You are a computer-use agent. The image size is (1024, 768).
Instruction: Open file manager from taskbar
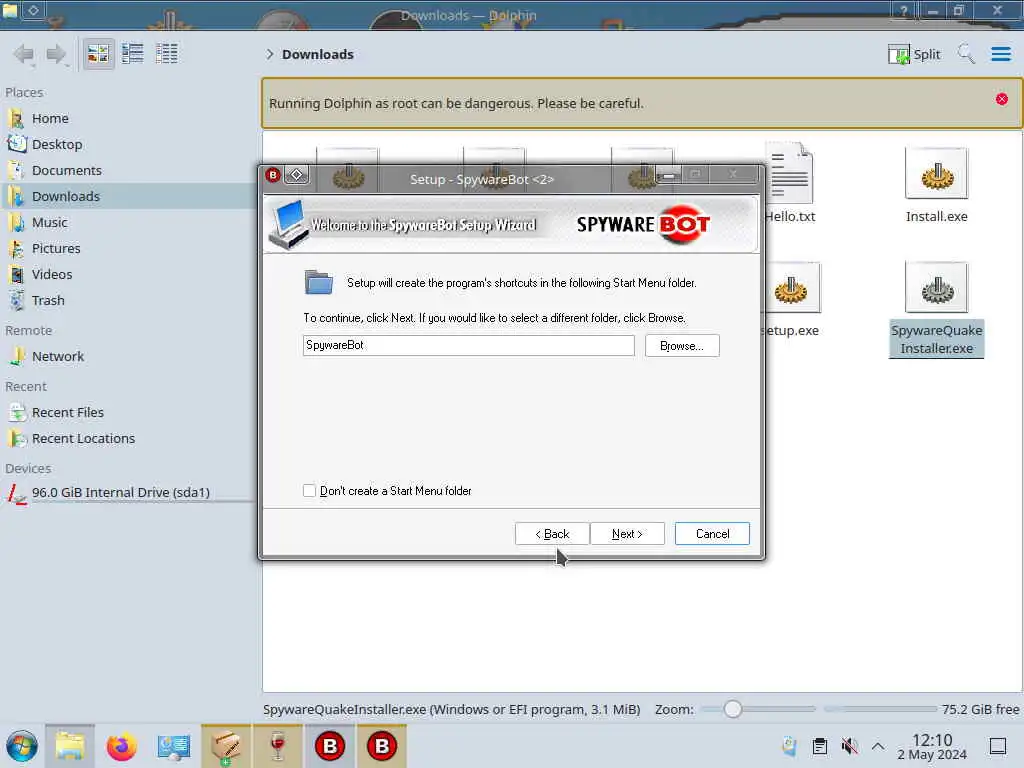[x=70, y=746]
